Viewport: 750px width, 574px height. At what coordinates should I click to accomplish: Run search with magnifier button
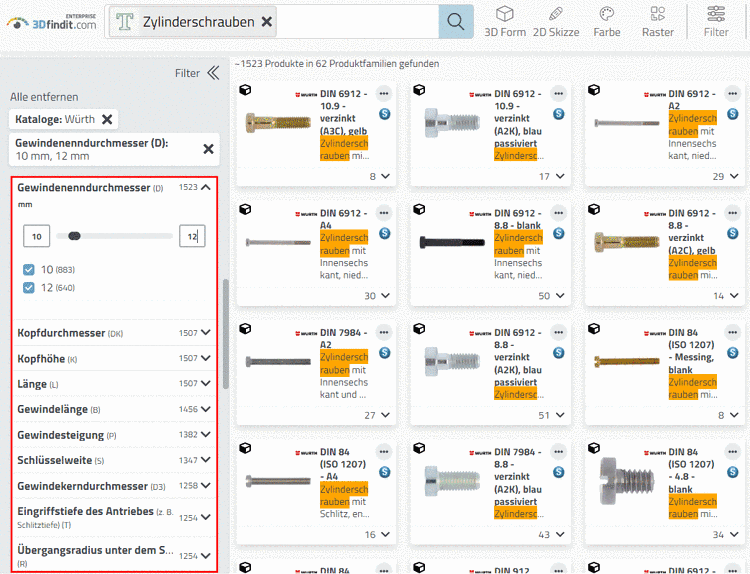455,22
